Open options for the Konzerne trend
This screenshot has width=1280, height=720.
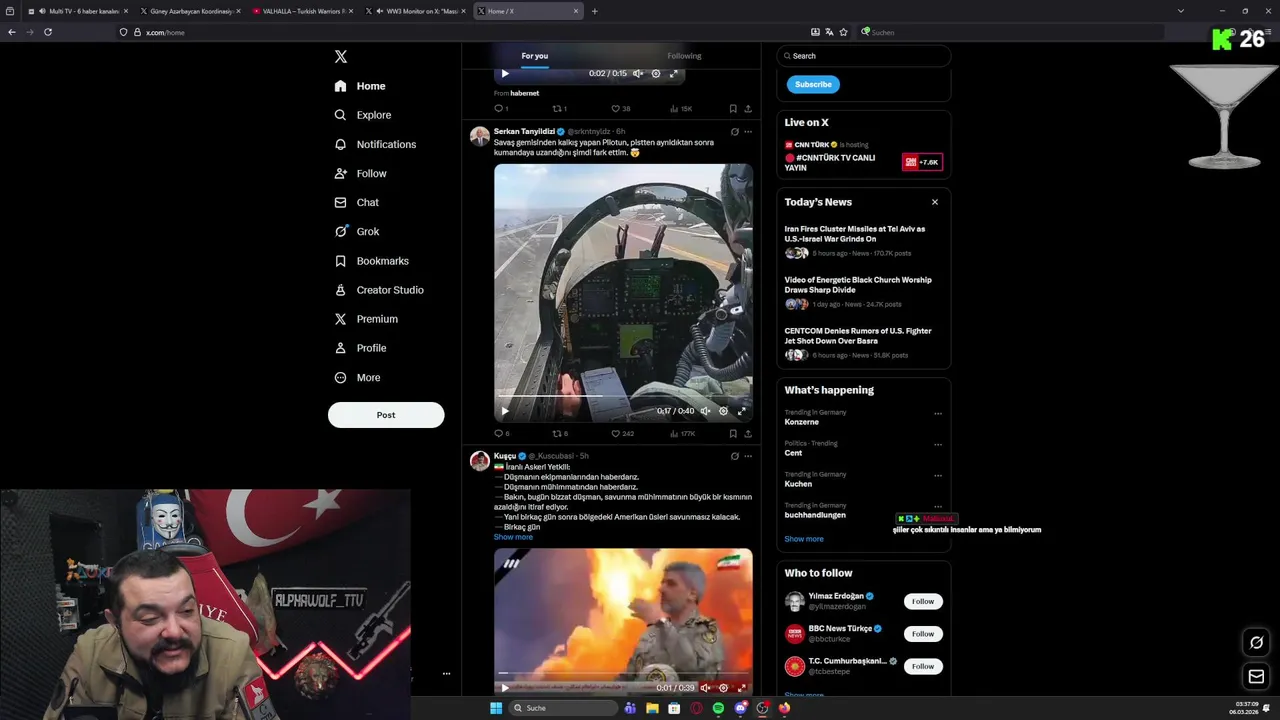[x=938, y=413]
